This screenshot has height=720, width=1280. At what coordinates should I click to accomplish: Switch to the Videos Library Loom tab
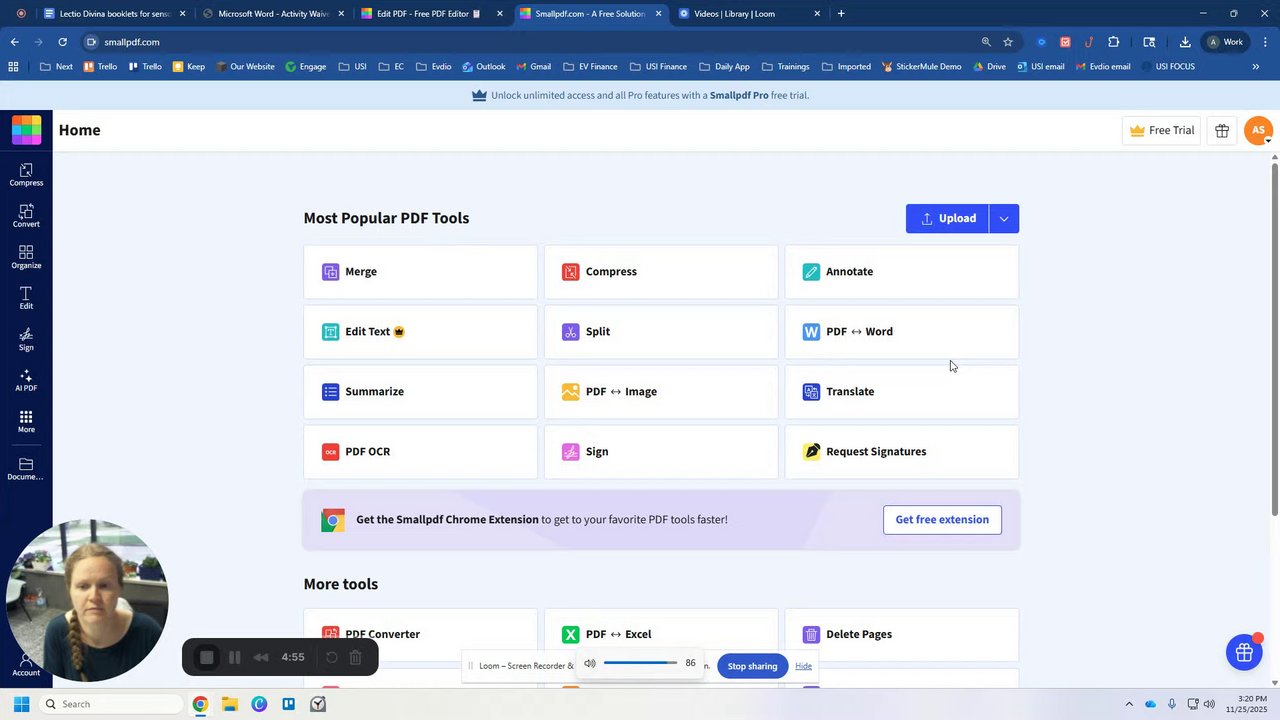point(750,14)
